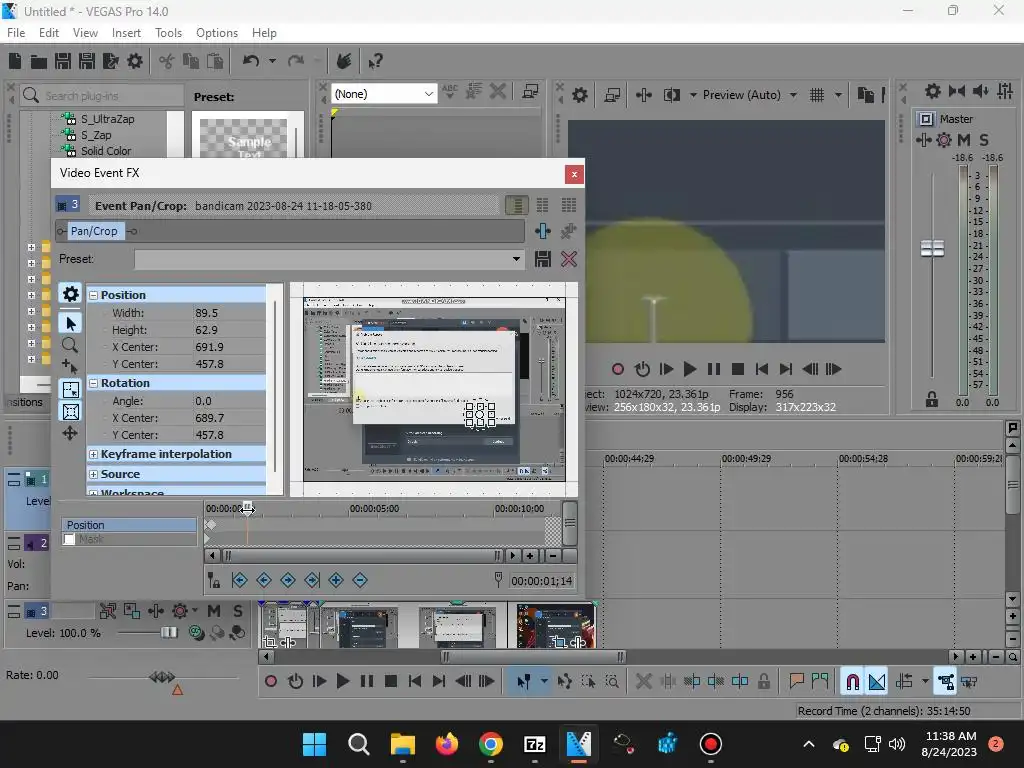Open the (None) combo box
Screen dimensions: 1024x768
pos(383,94)
